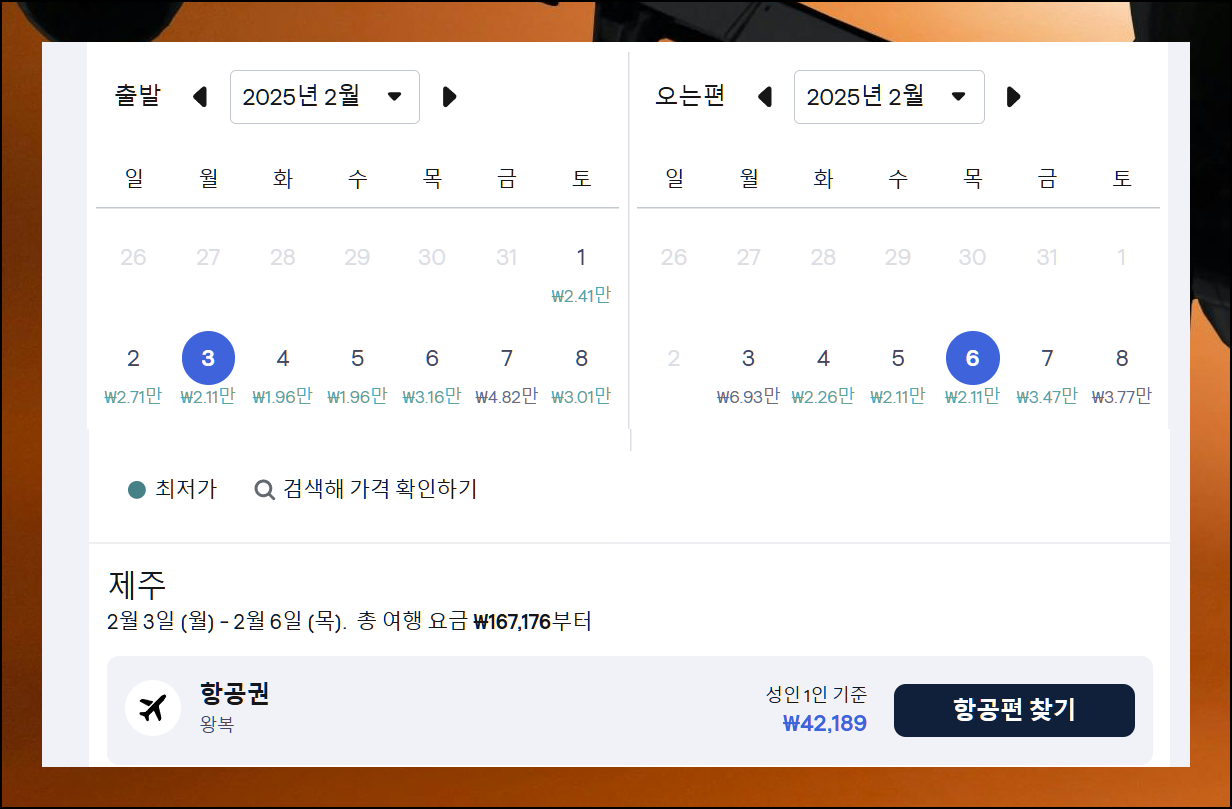
Task: Click the 항공편 찾기 button
Action: click(x=1014, y=710)
